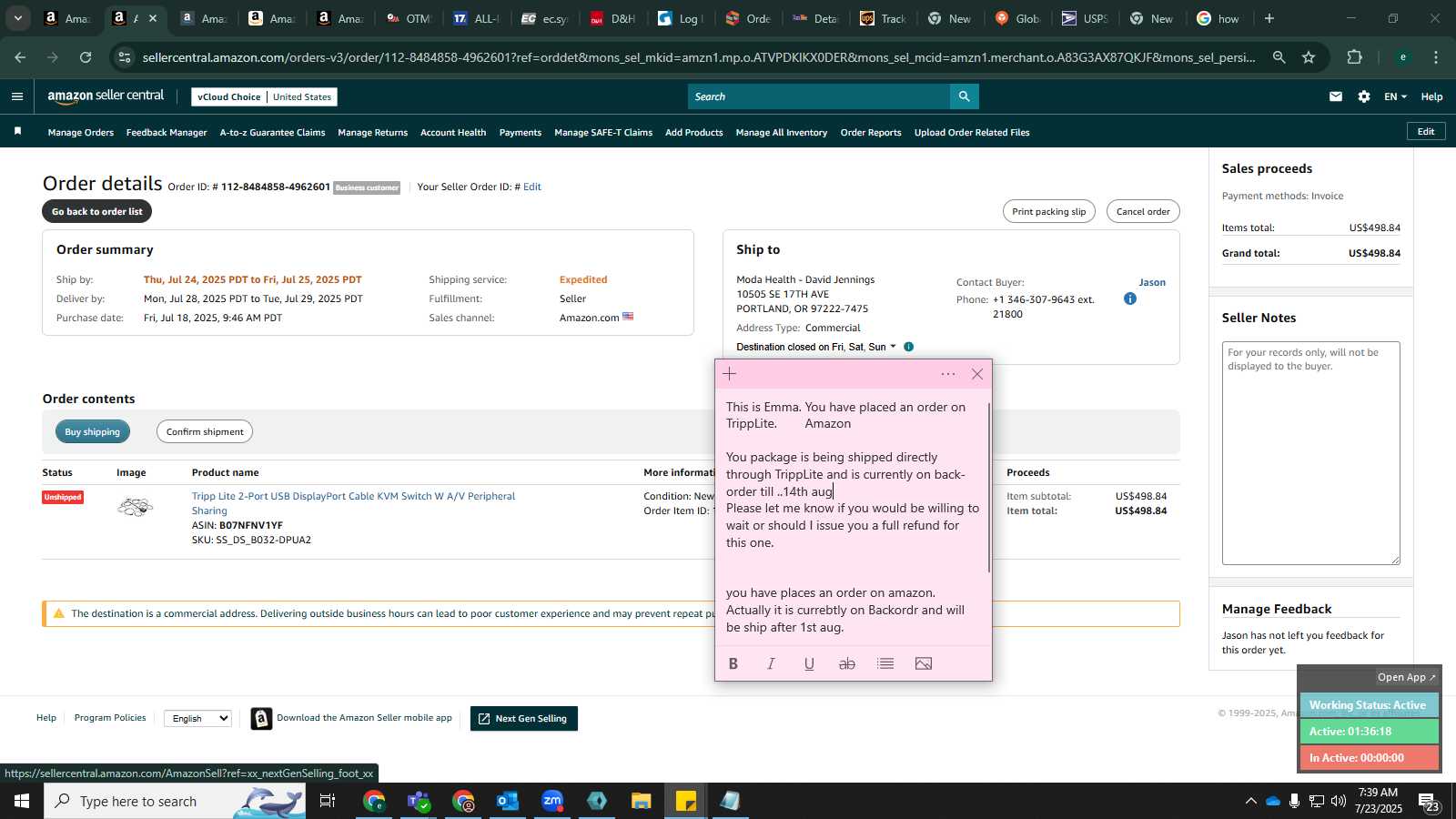Click Open App in working status widget

1406,677
